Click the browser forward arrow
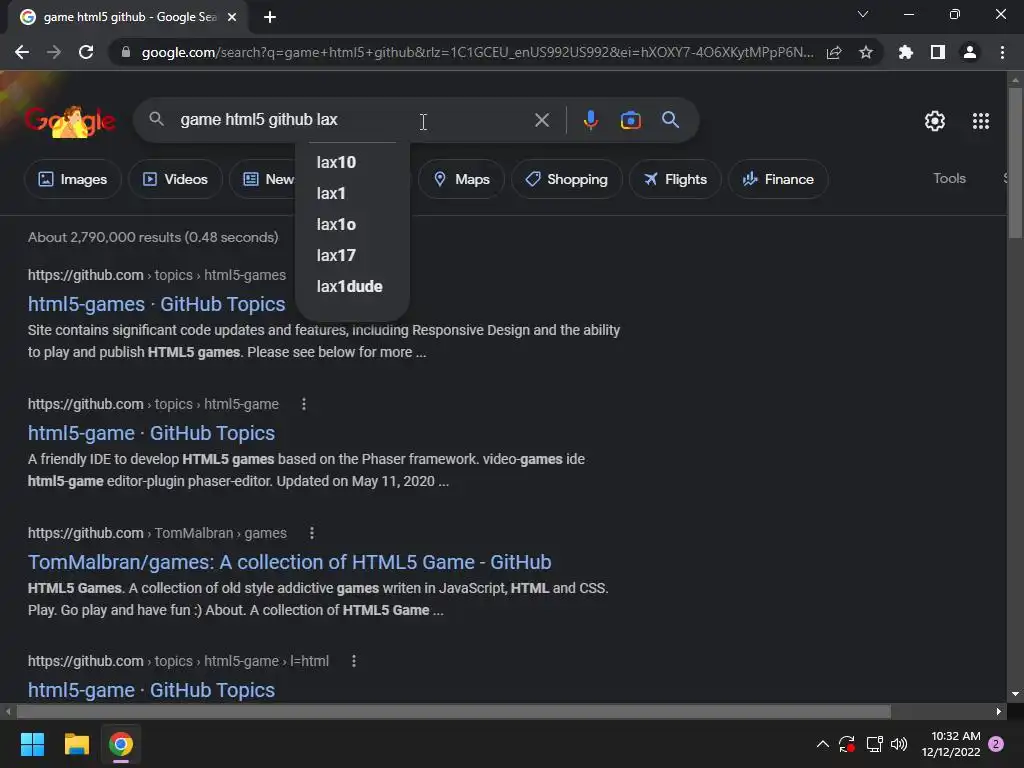The height and width of the screenshot is (768, 1024). click(54, 52)
